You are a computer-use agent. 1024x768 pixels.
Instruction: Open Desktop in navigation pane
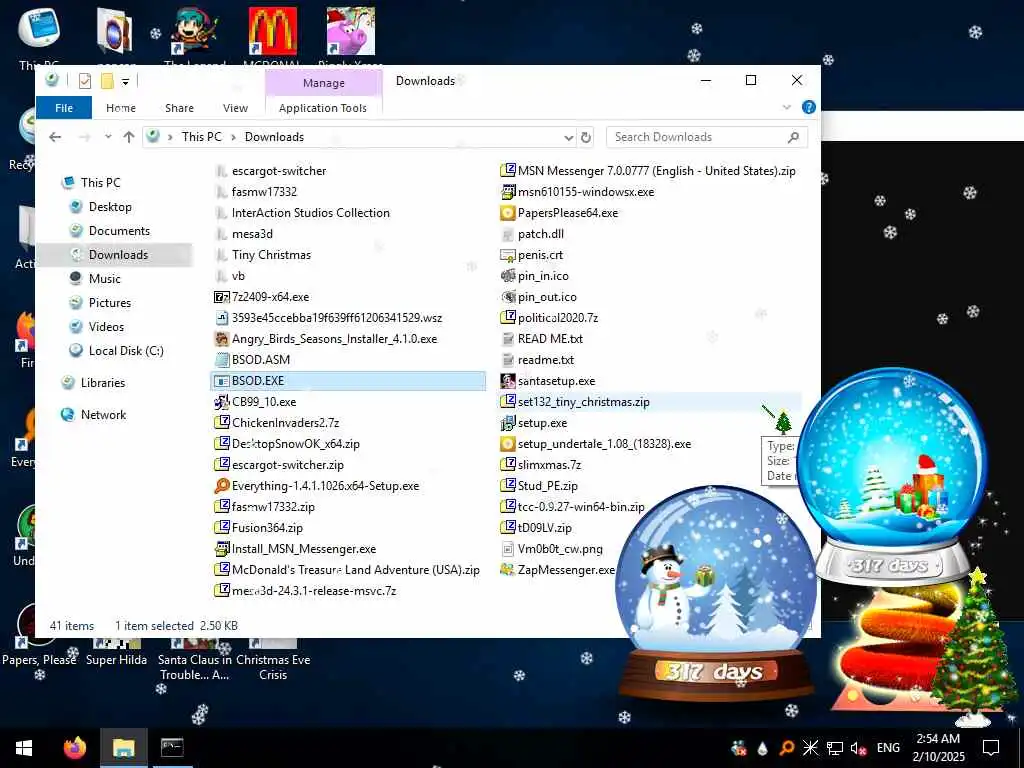click(x=110, y=207)
